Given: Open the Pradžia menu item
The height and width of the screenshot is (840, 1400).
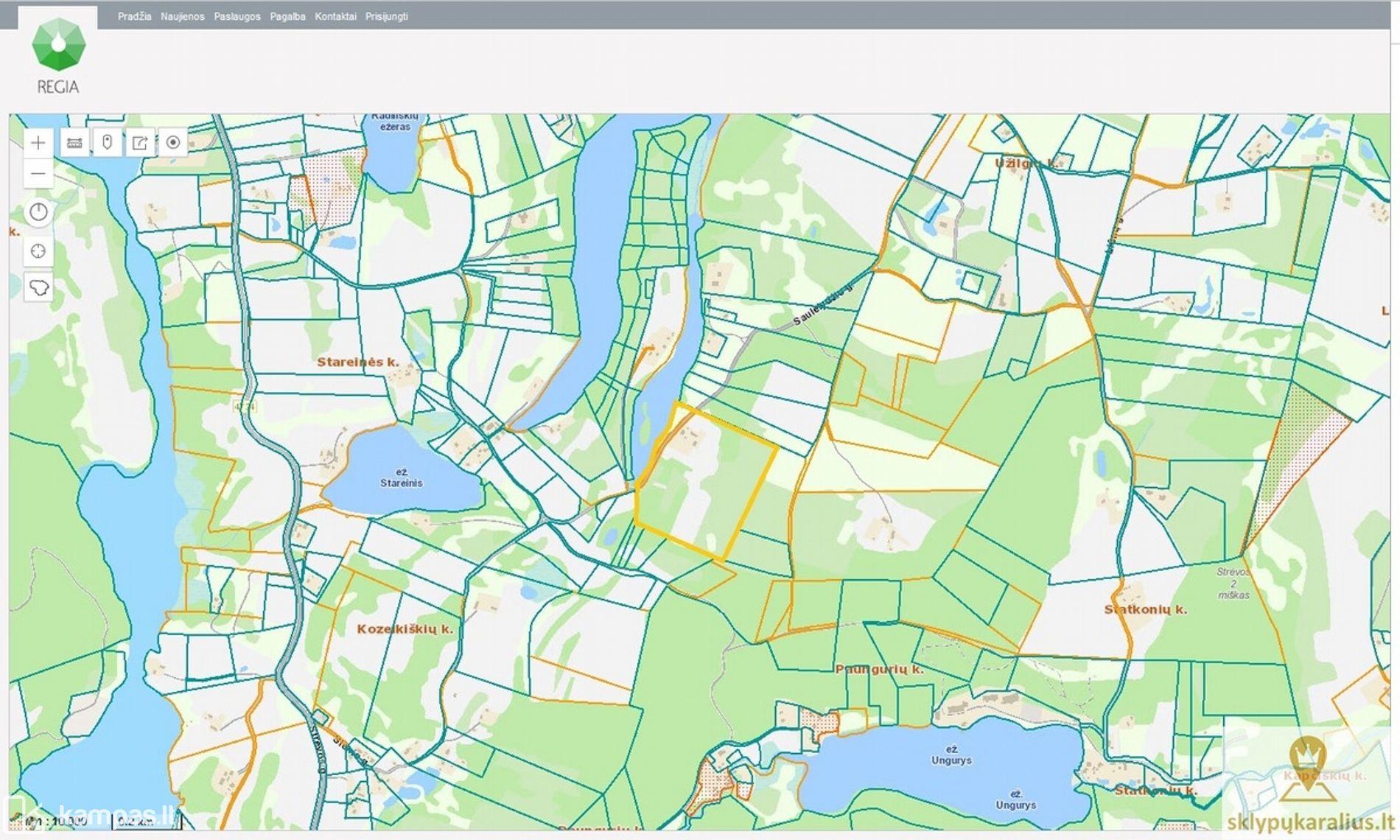Looking at the screenshot, I should click(x=134, y=16).
